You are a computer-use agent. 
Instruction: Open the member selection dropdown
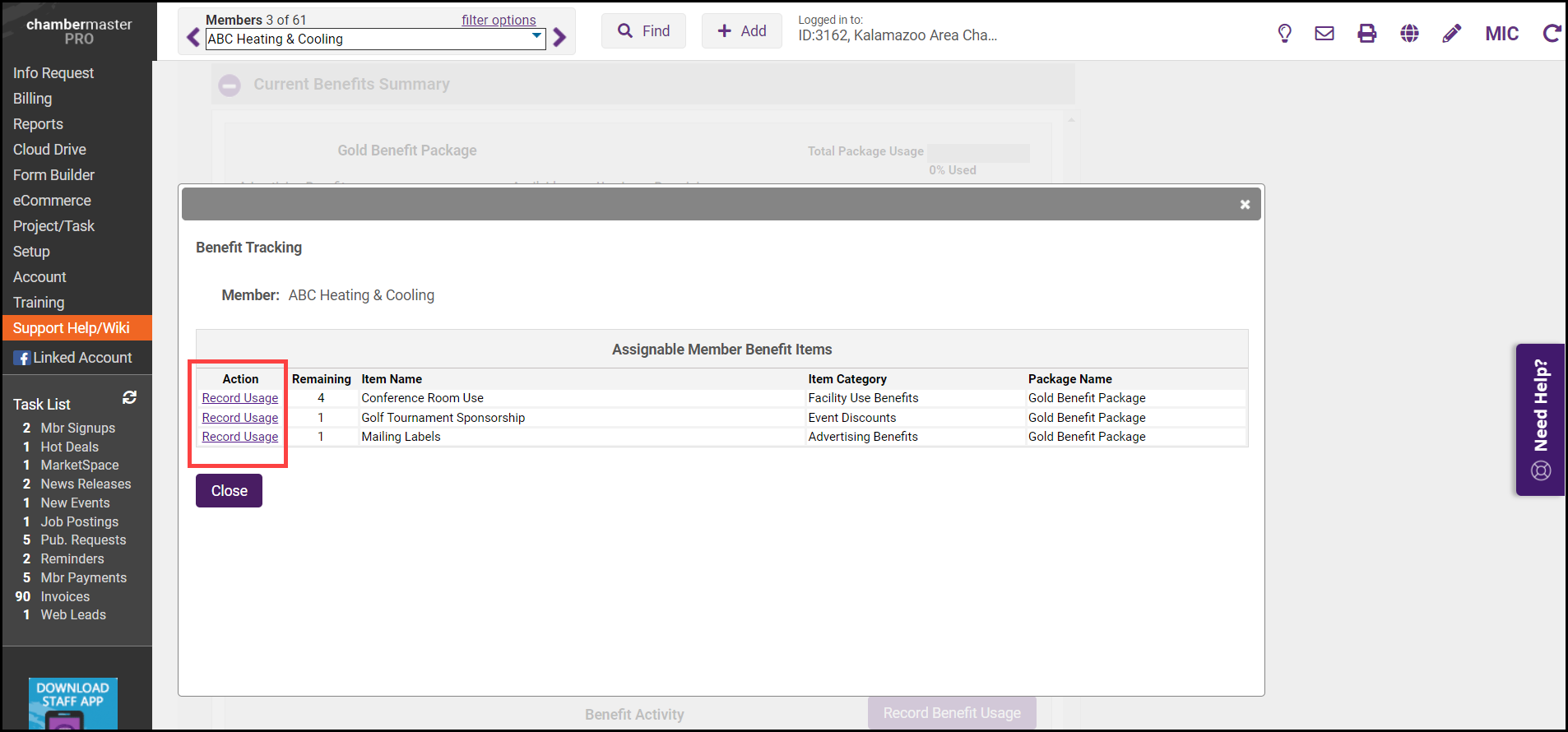tap(537, 37)
